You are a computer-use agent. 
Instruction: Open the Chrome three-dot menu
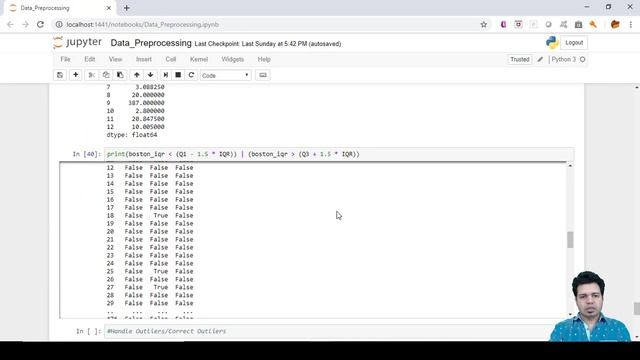click(631, 24)
